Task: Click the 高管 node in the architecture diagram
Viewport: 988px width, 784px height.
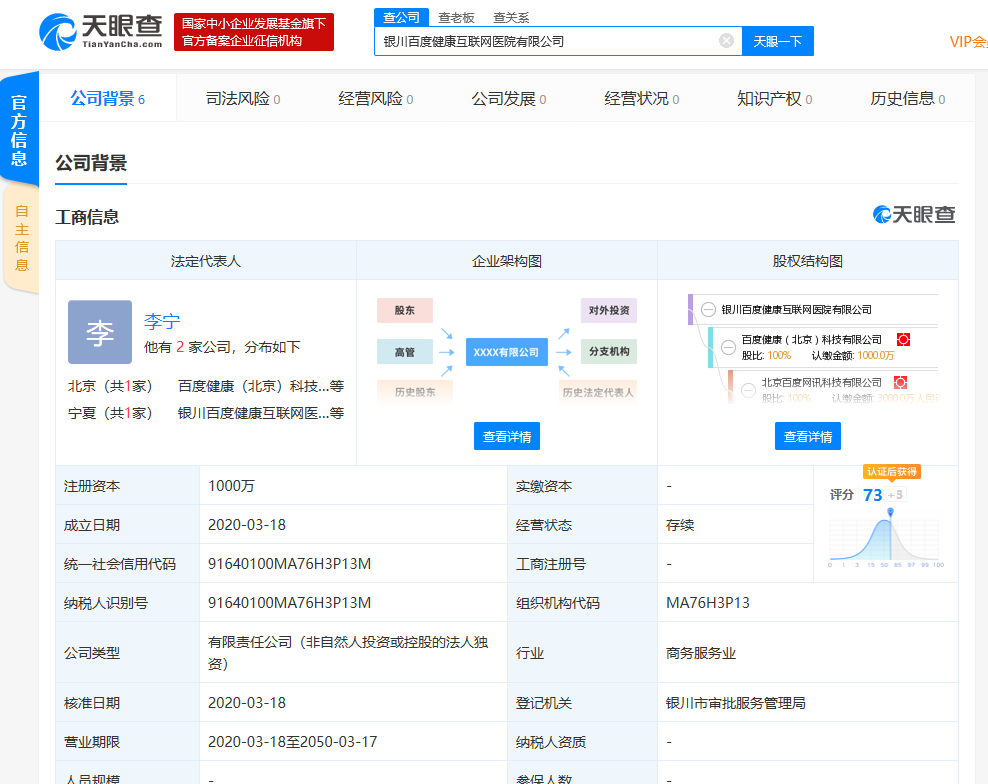Action: (x=404, y=351)
